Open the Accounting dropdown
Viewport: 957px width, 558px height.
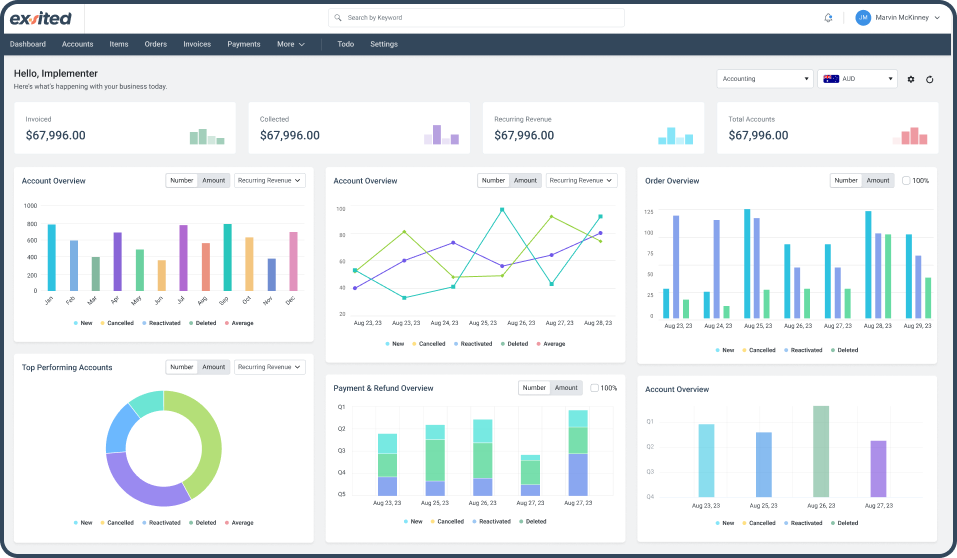pyautogui.click(x=765, y=79)
